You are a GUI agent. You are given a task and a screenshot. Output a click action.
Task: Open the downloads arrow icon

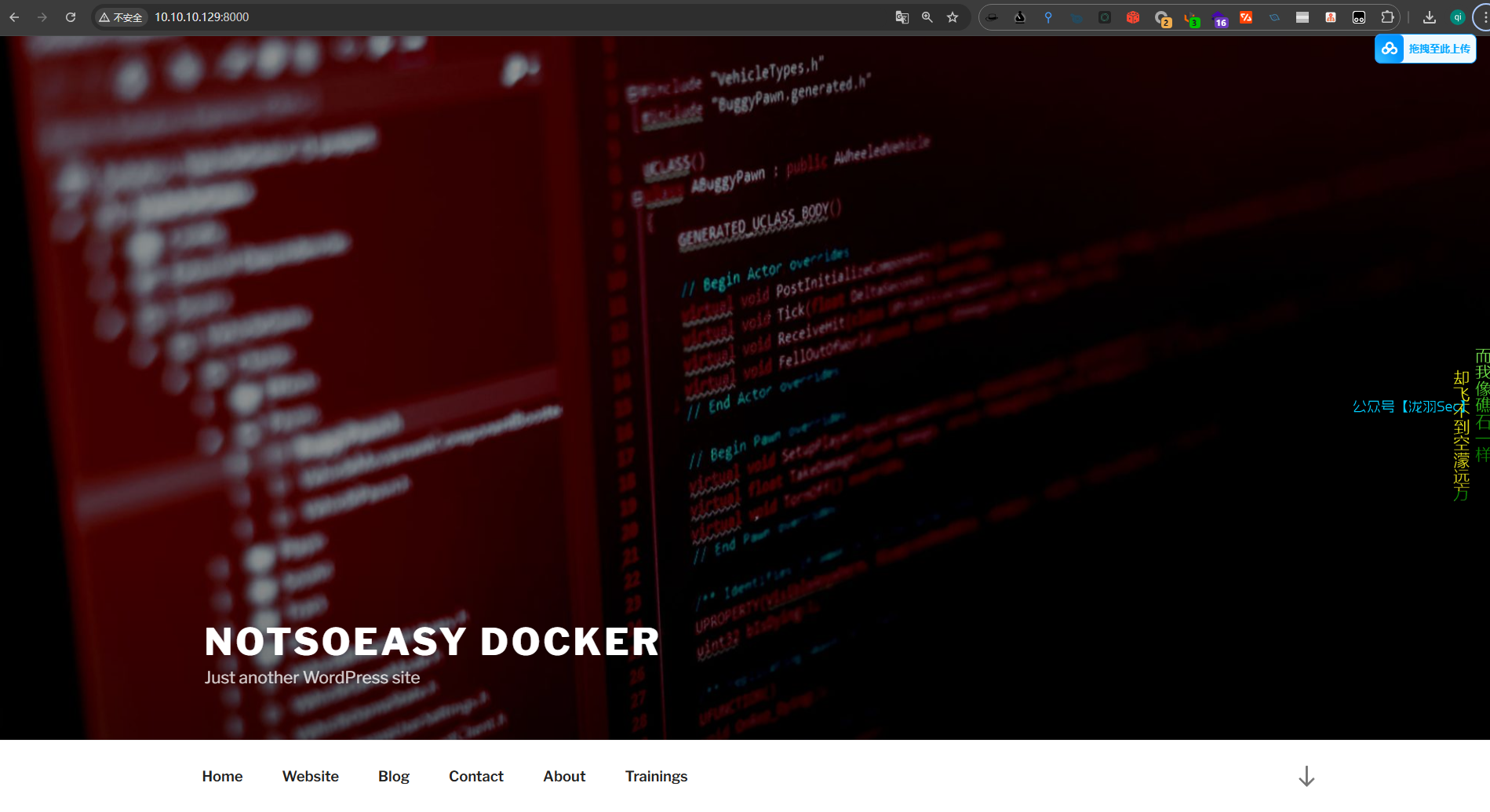(x=1430, y=17)
